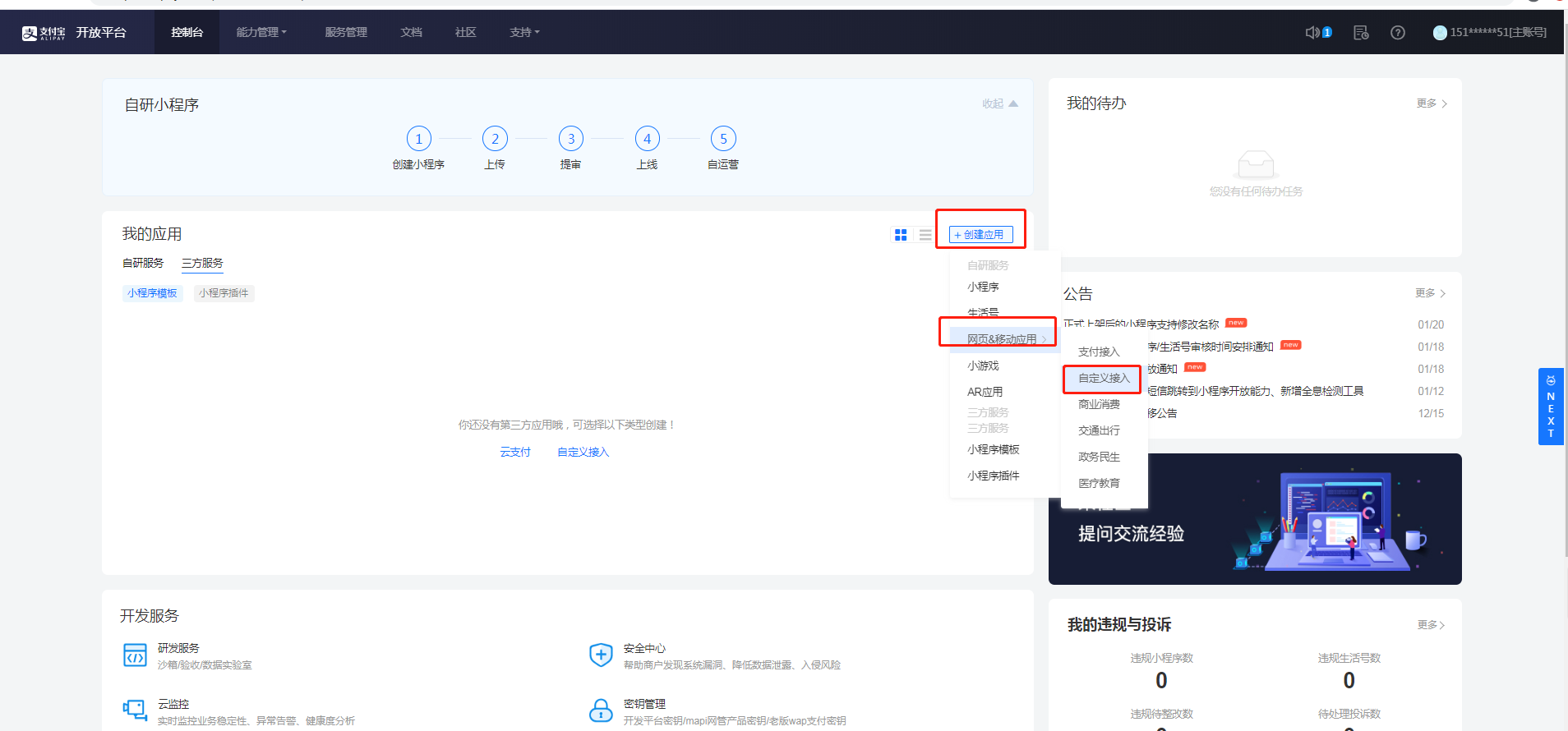Click the Alipay open platform logo
The width and height of the screenshot is (1568, 731).
pyautogui.click(x=74, y=32)
